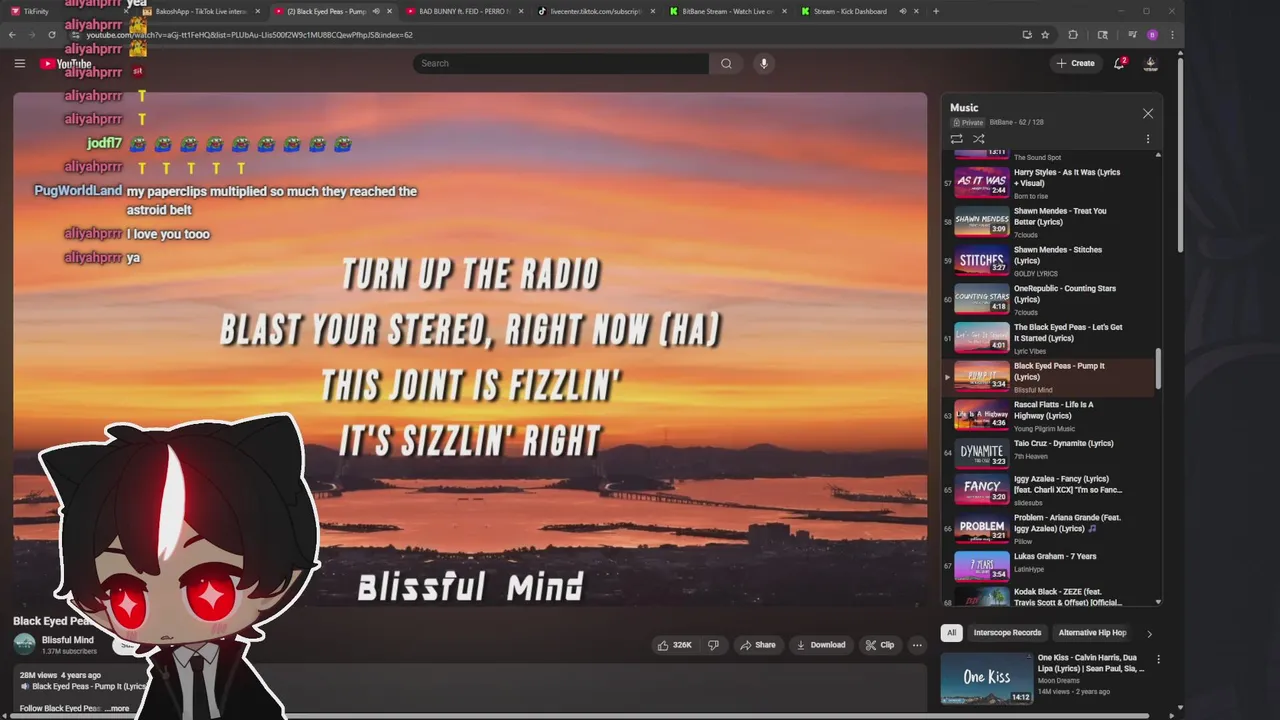Click the Pump It video player
Viewport: 1280px width, 720px height.
[470, 349]
